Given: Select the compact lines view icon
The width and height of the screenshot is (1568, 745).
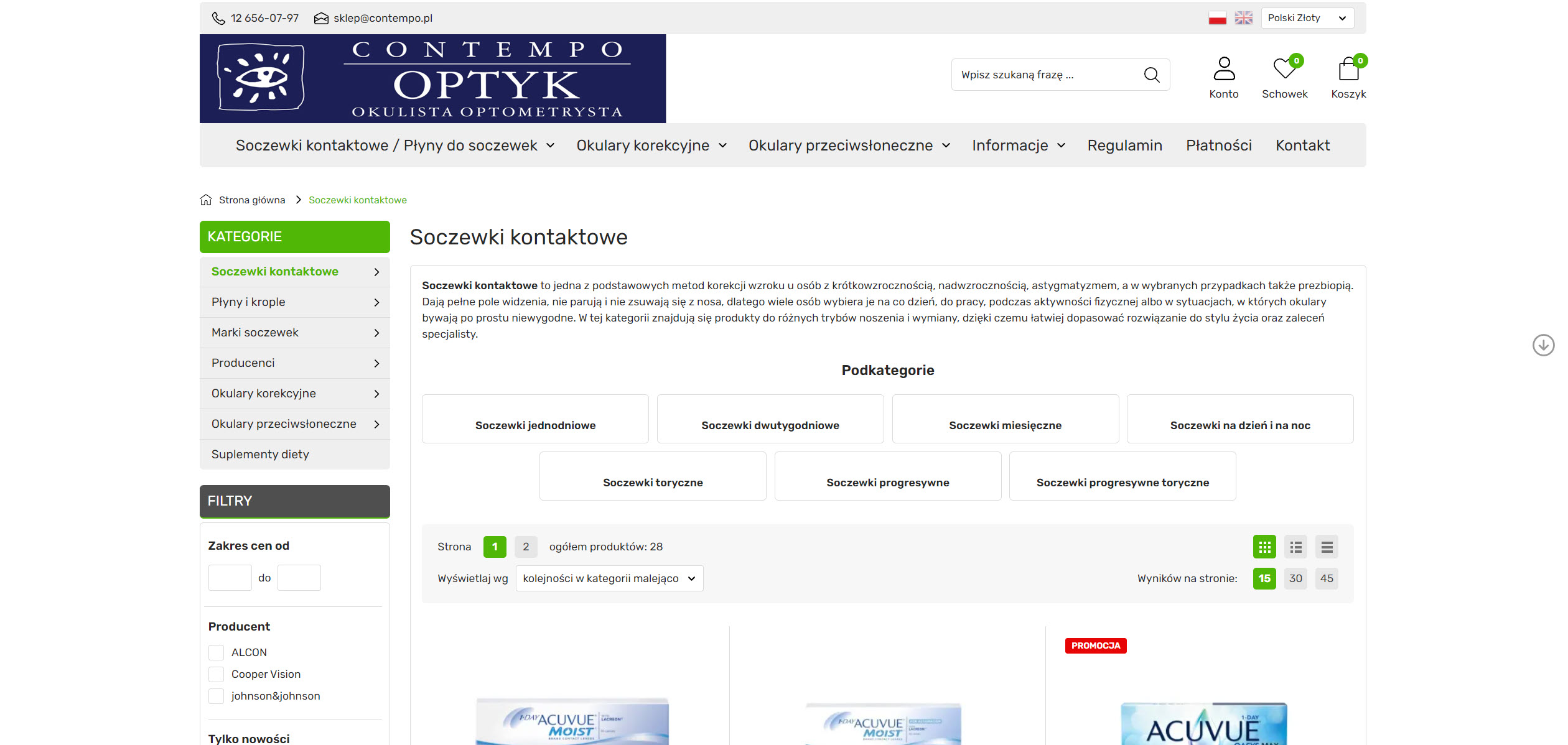Looking at the screenshot, I should (x=1327, y=547).
